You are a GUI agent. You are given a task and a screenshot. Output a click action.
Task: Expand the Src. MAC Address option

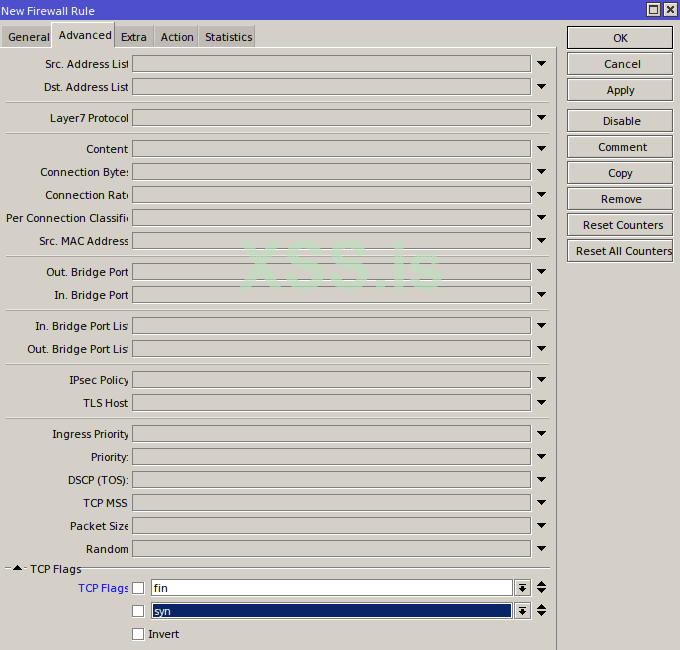(541, 241)
